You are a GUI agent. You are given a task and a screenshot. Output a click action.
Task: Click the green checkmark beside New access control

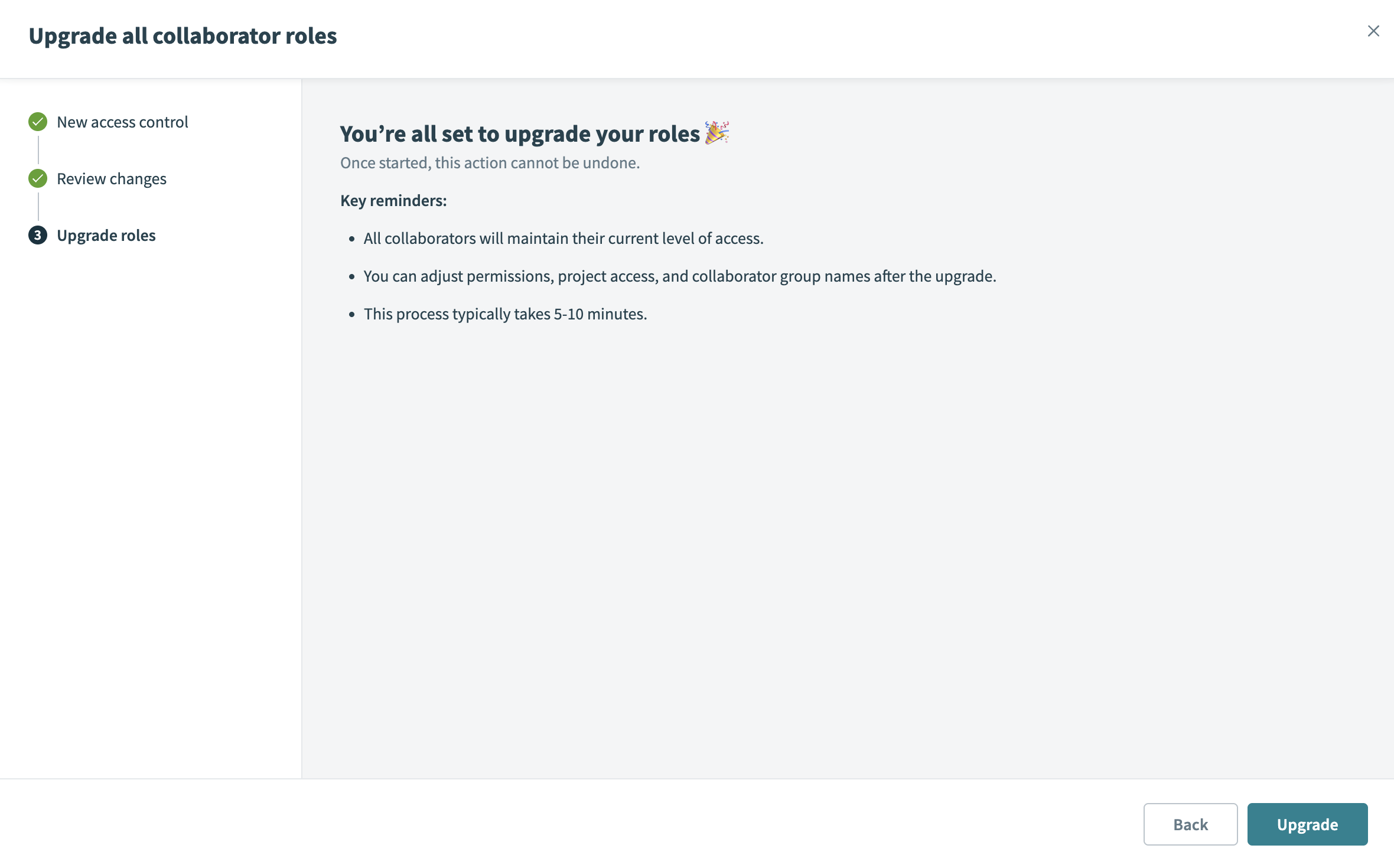(x=38, y=122)
